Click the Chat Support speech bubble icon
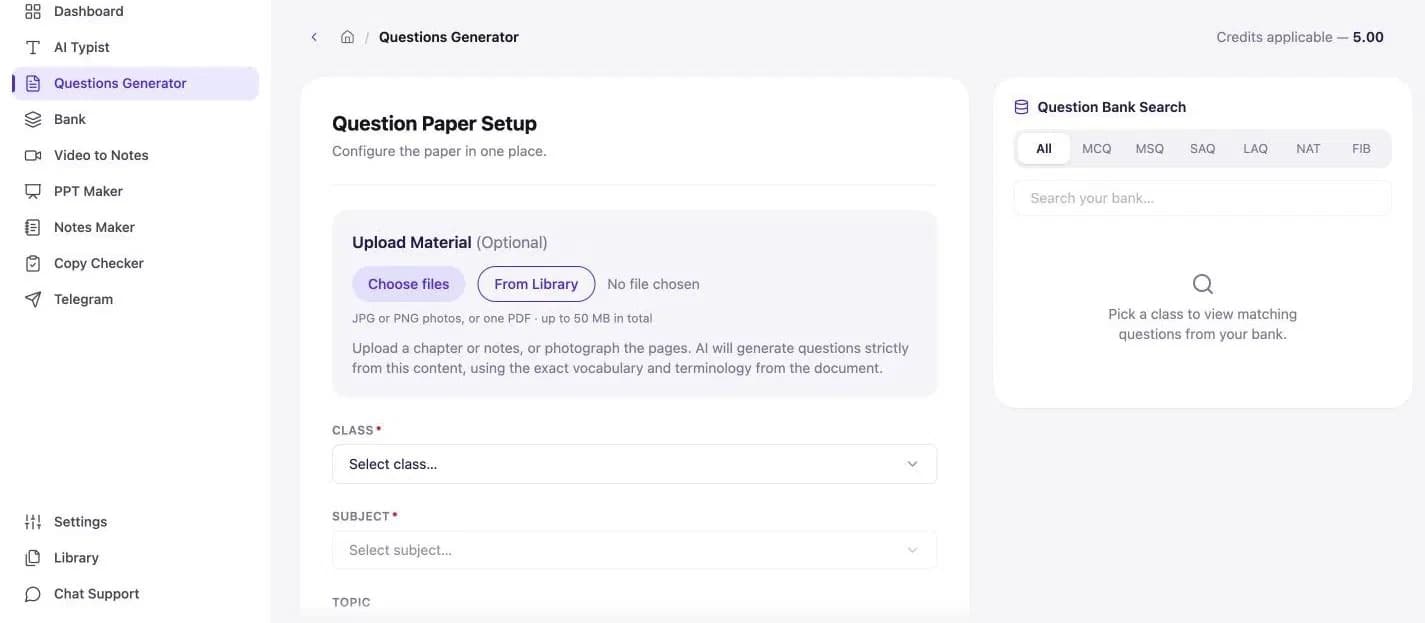The image size is (1425, 623). pyautogui.click(x=33, y=594)
